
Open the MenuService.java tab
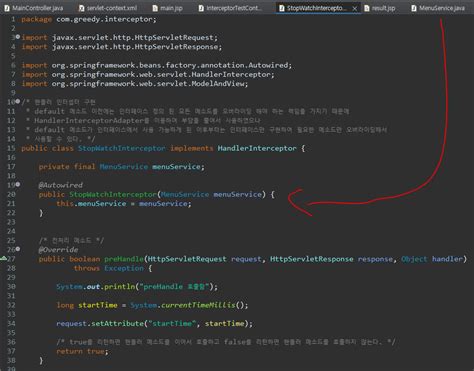point(438,8)
